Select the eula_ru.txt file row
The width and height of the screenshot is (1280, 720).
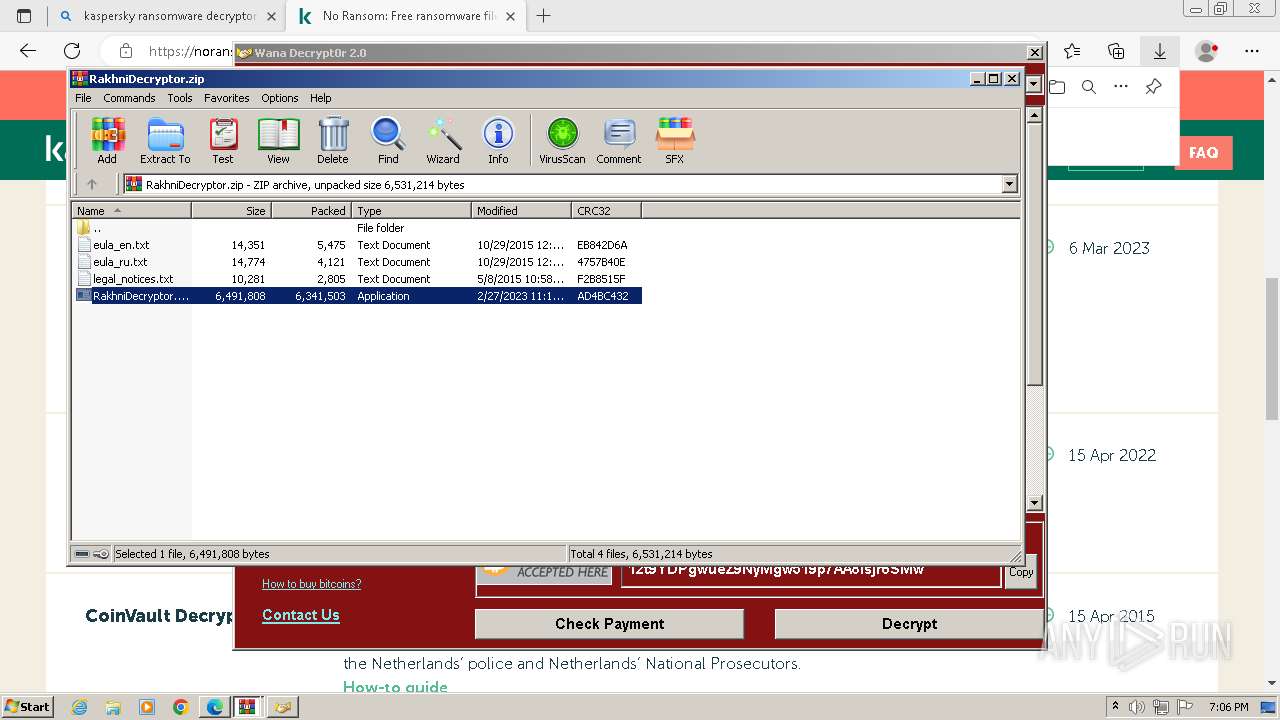click(357, 262)
